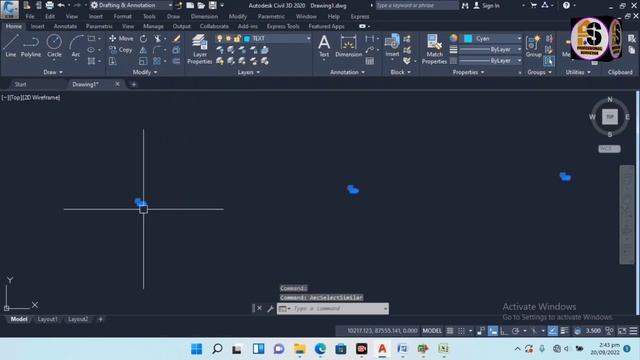
Task: Open the Cyan object color dropdown
Action: point(519,38)
